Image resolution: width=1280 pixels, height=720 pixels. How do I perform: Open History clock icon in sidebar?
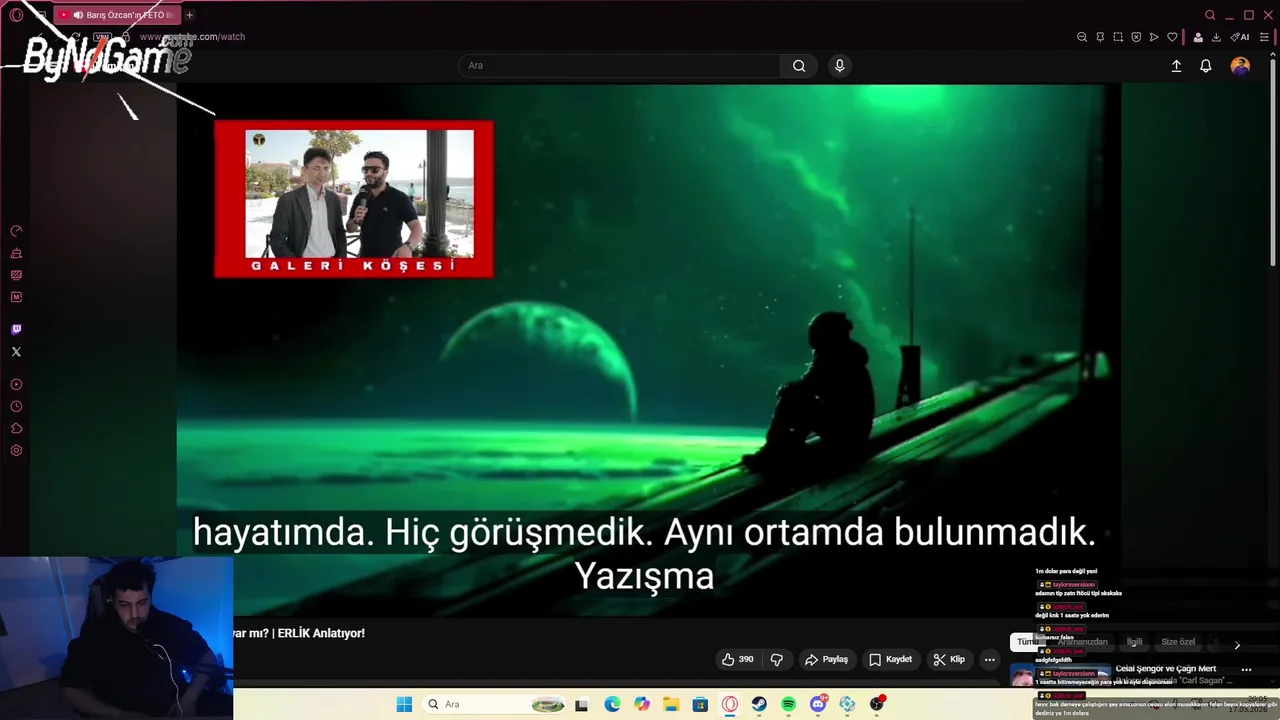pos(16,406)
